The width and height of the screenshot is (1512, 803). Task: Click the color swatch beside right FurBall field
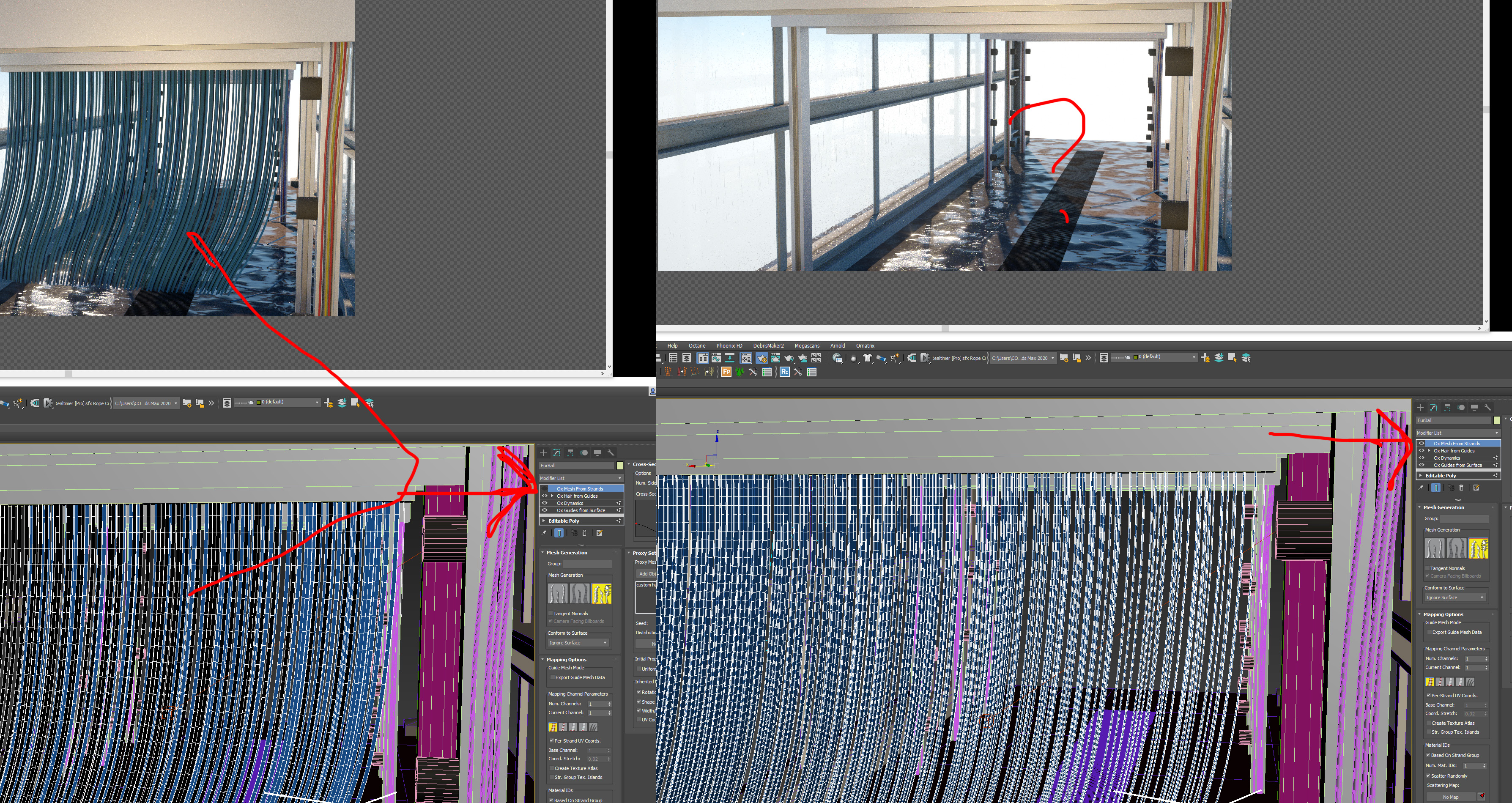1497,420
